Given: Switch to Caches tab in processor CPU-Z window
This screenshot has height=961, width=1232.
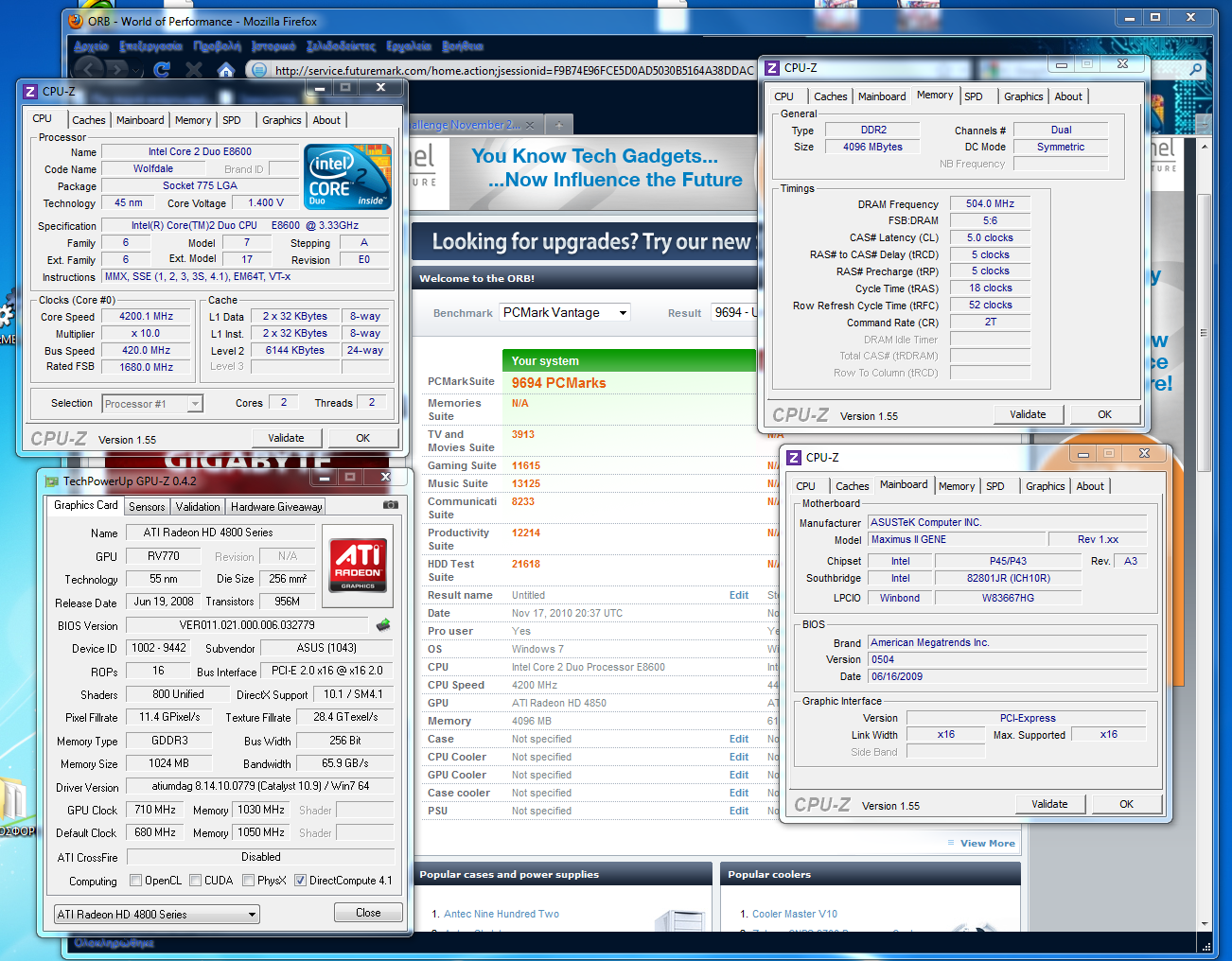Looking at the screenshot, I should tap(89, 120).
